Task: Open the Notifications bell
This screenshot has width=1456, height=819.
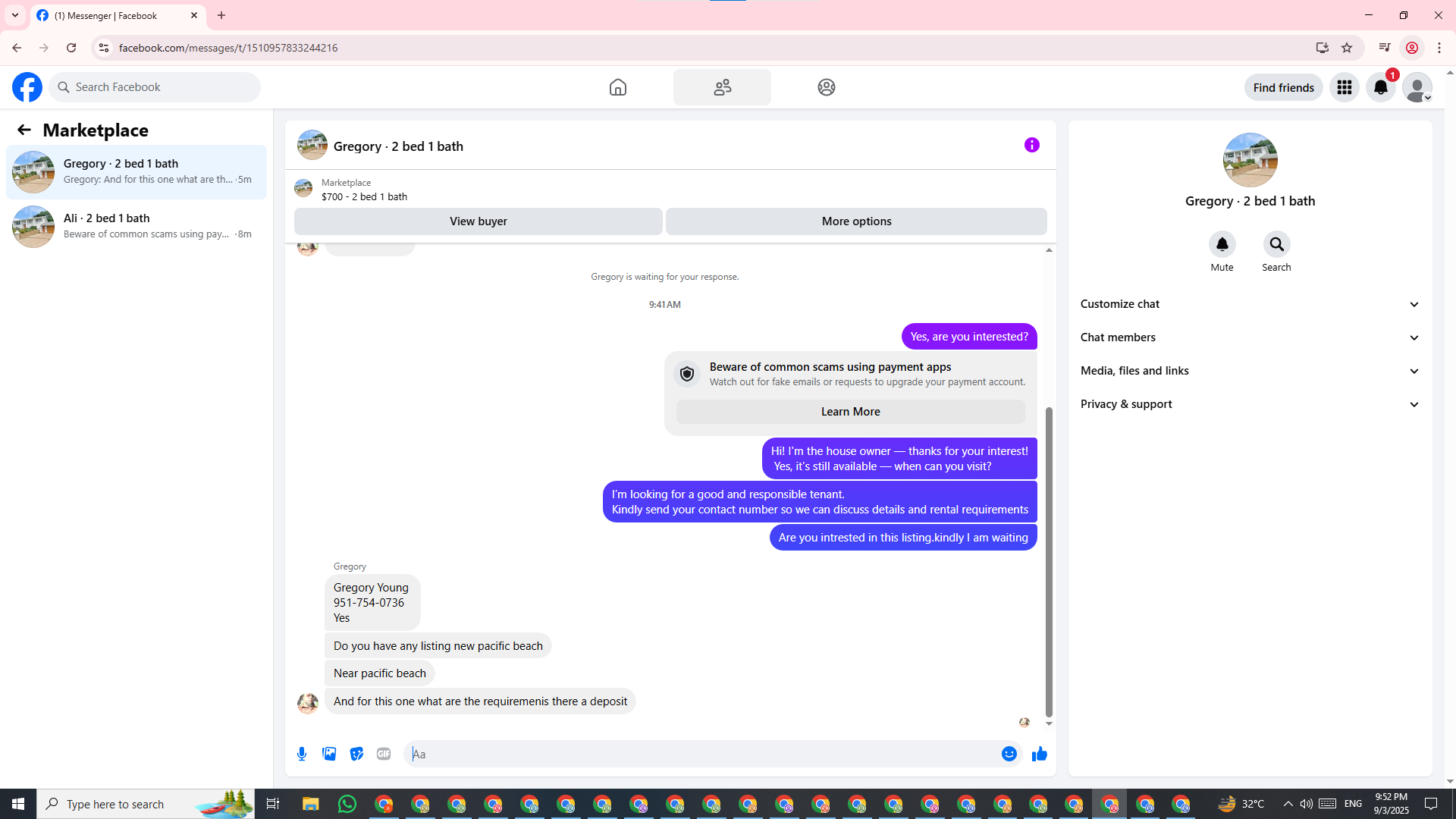Action: 1381,87
